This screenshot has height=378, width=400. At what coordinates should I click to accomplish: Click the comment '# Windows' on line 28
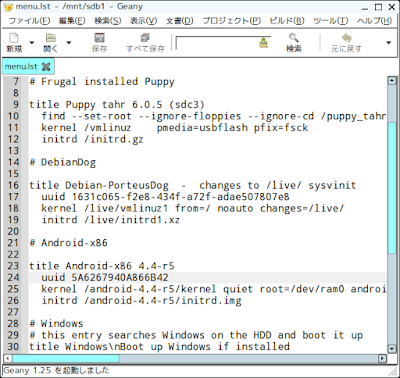tap(56, 324)
